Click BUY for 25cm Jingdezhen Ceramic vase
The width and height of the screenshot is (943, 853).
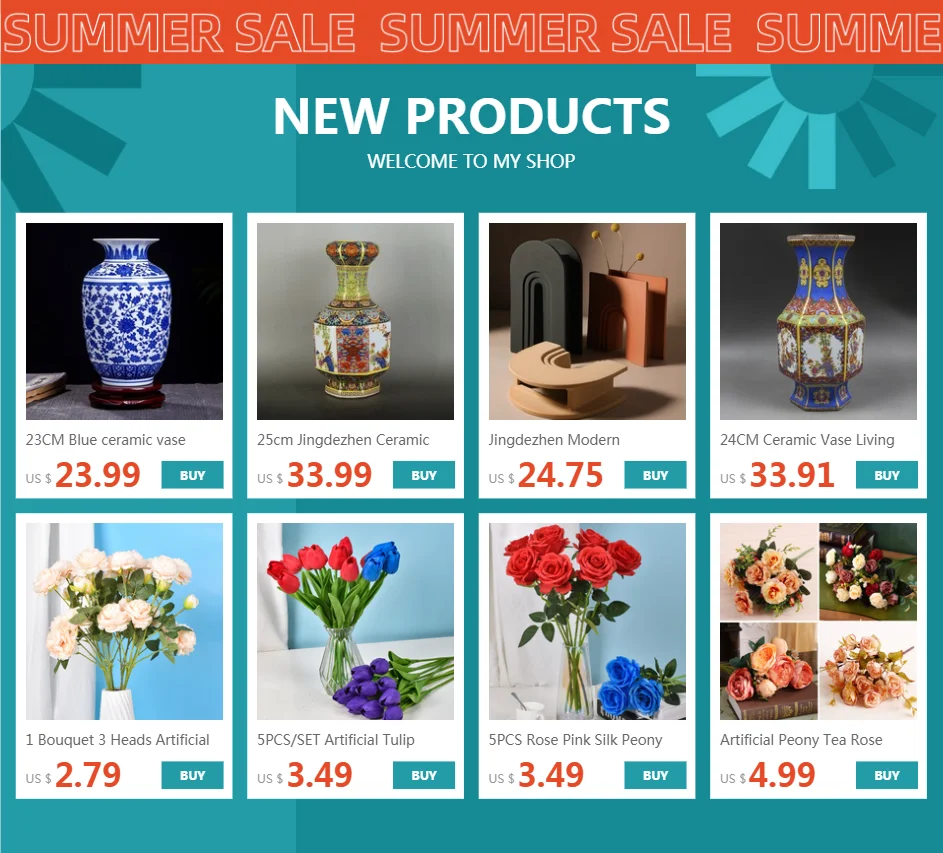424,475
